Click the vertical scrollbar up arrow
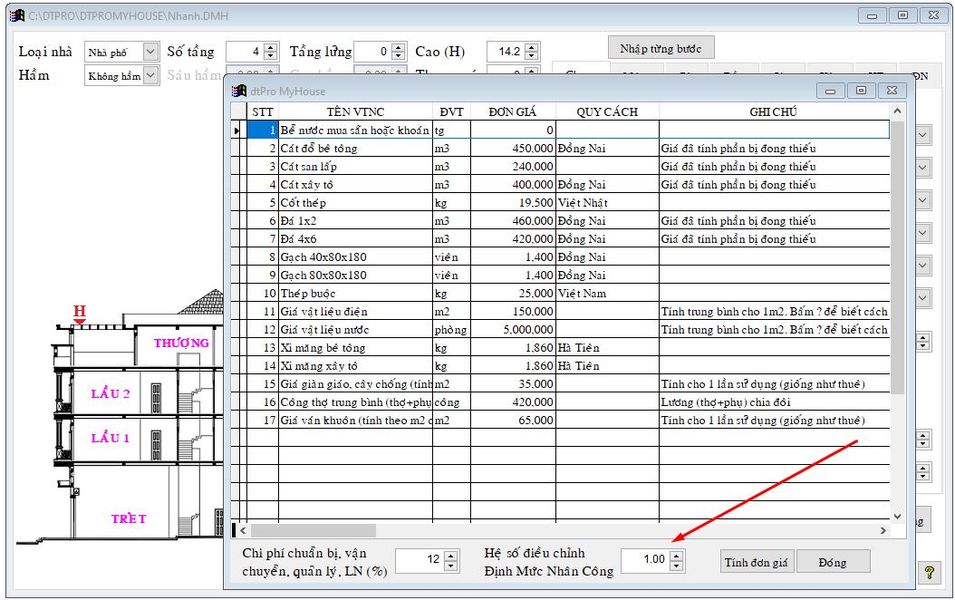 pyautogui.click(x=897, y=112)
